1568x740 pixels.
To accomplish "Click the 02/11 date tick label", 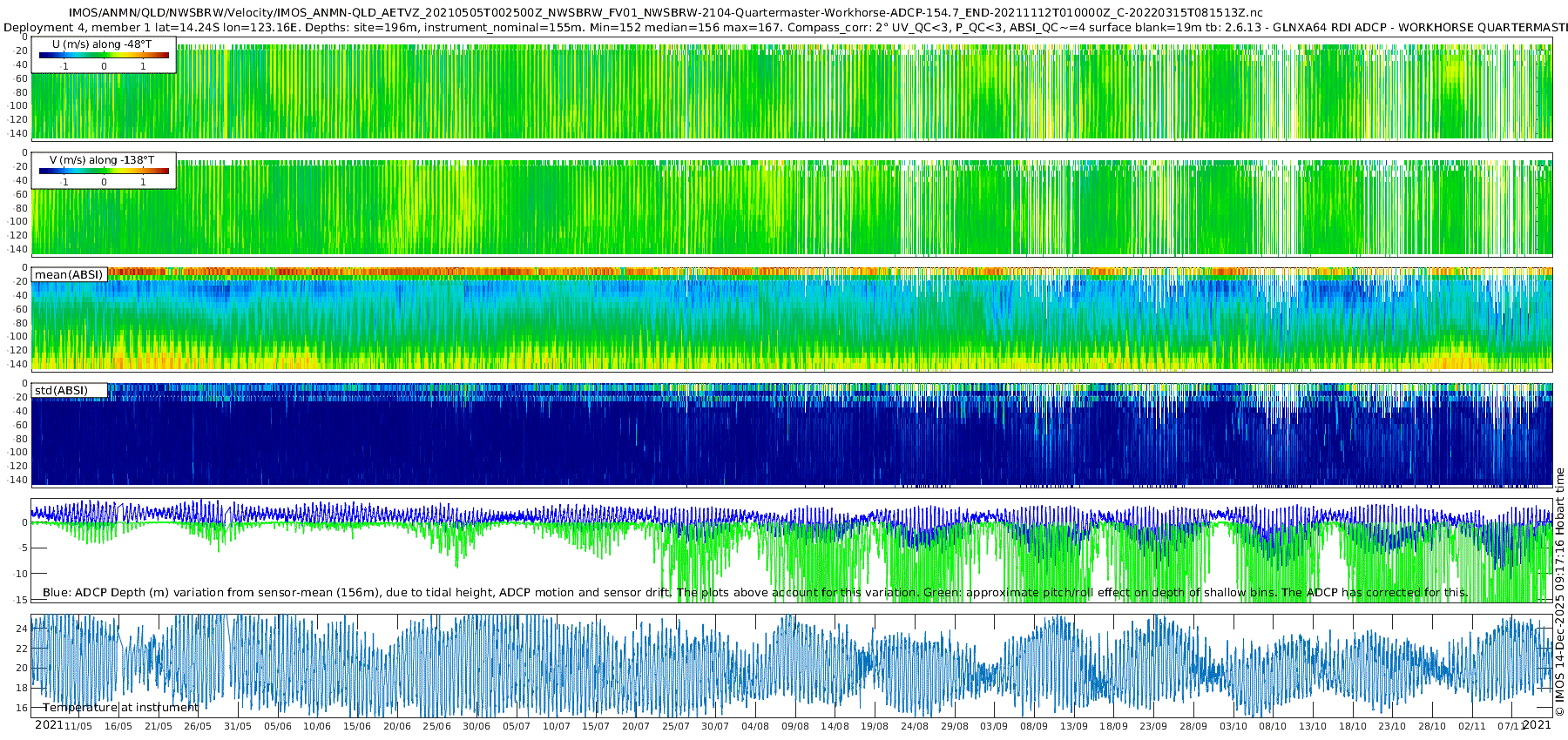I will click(x=1472, y=726).
